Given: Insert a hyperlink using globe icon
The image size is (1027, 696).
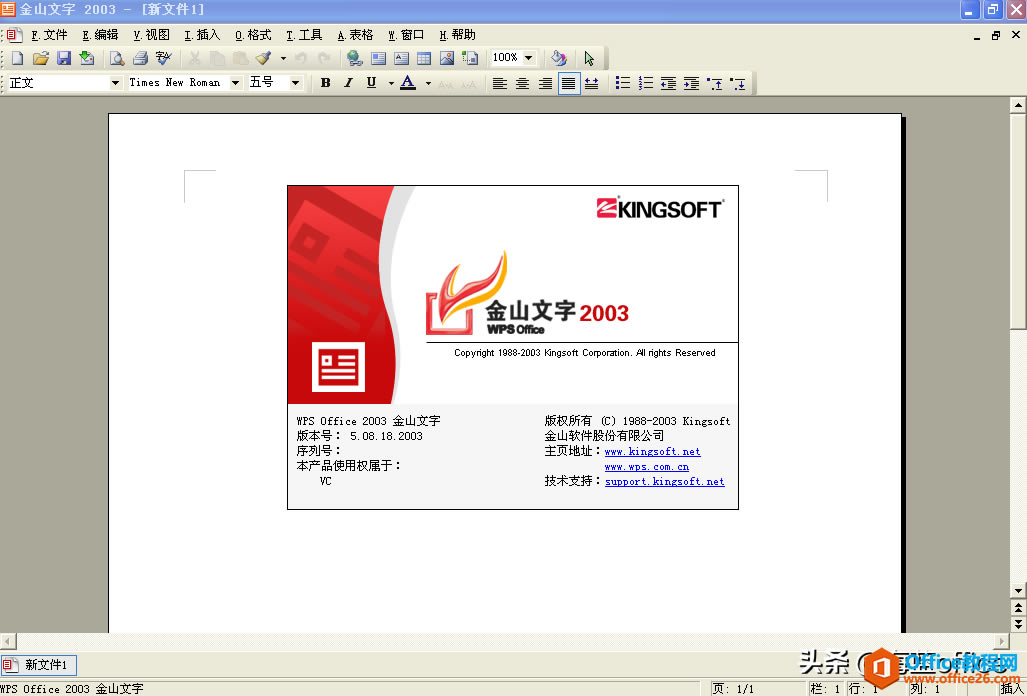Looking at the screenshot, I should click(x=354, y=58).
